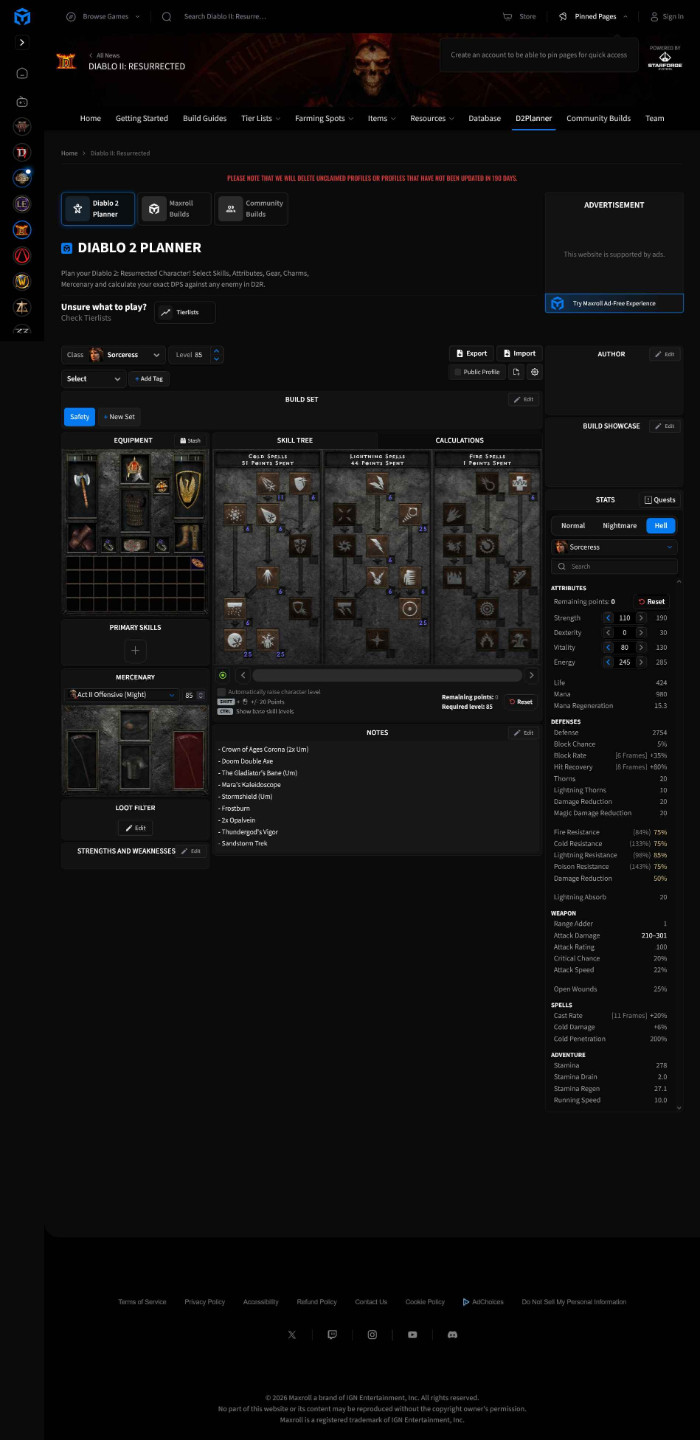
Task: Click the copy build icon button
Action: (516, 372)
